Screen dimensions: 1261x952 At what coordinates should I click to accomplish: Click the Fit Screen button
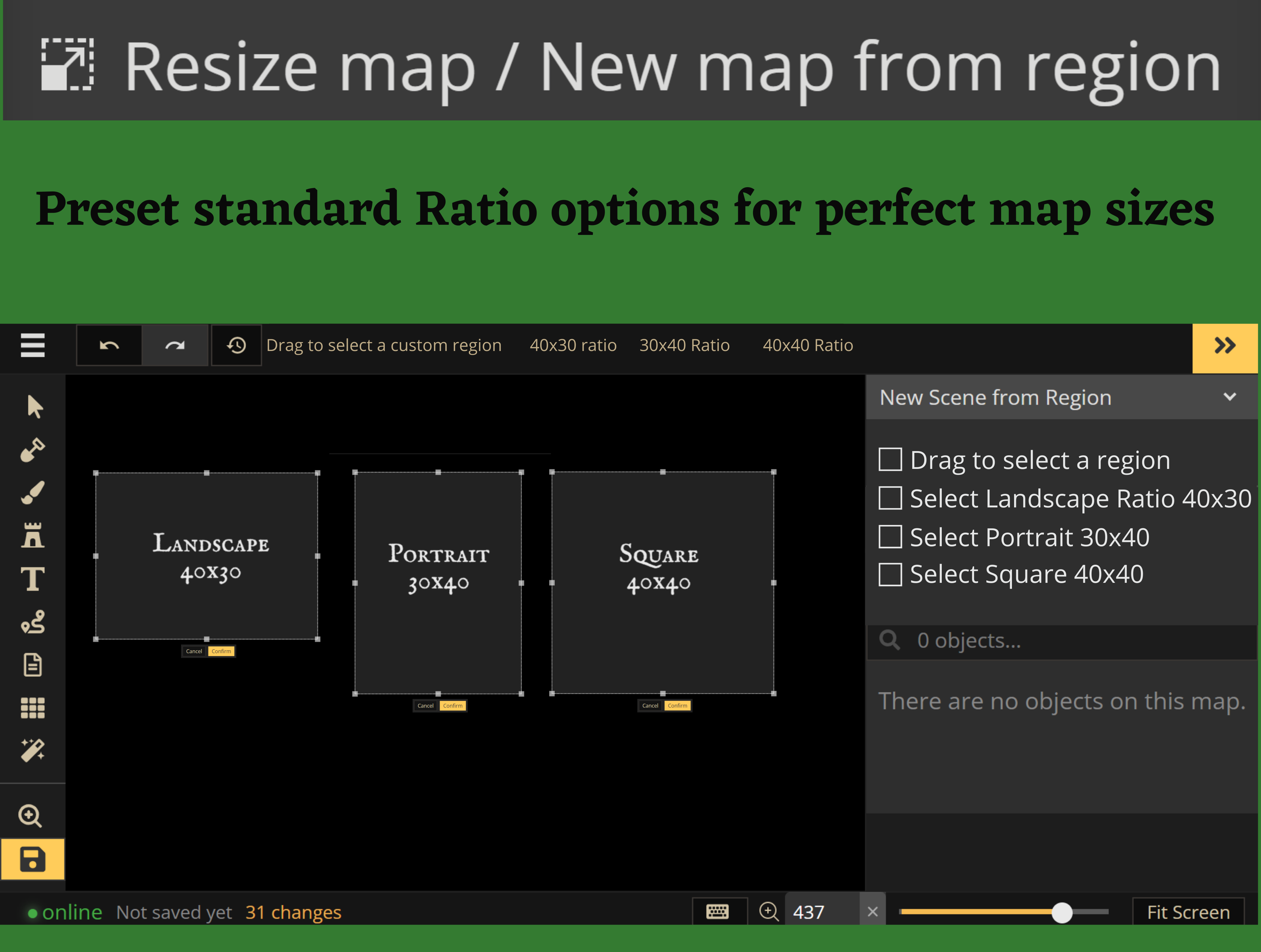(x=1188, y=912)
